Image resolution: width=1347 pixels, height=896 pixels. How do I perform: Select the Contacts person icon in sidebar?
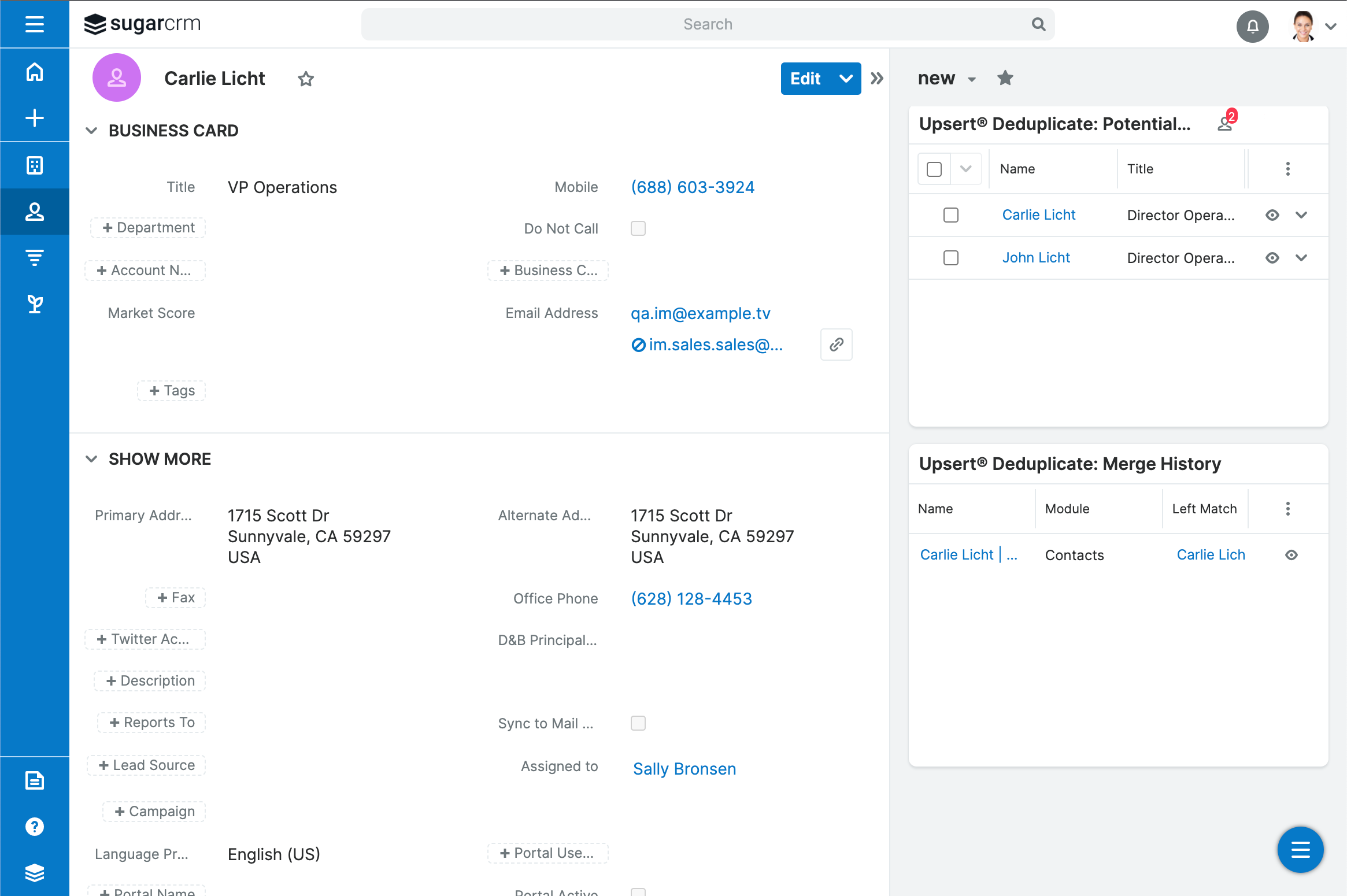(35, 211)
